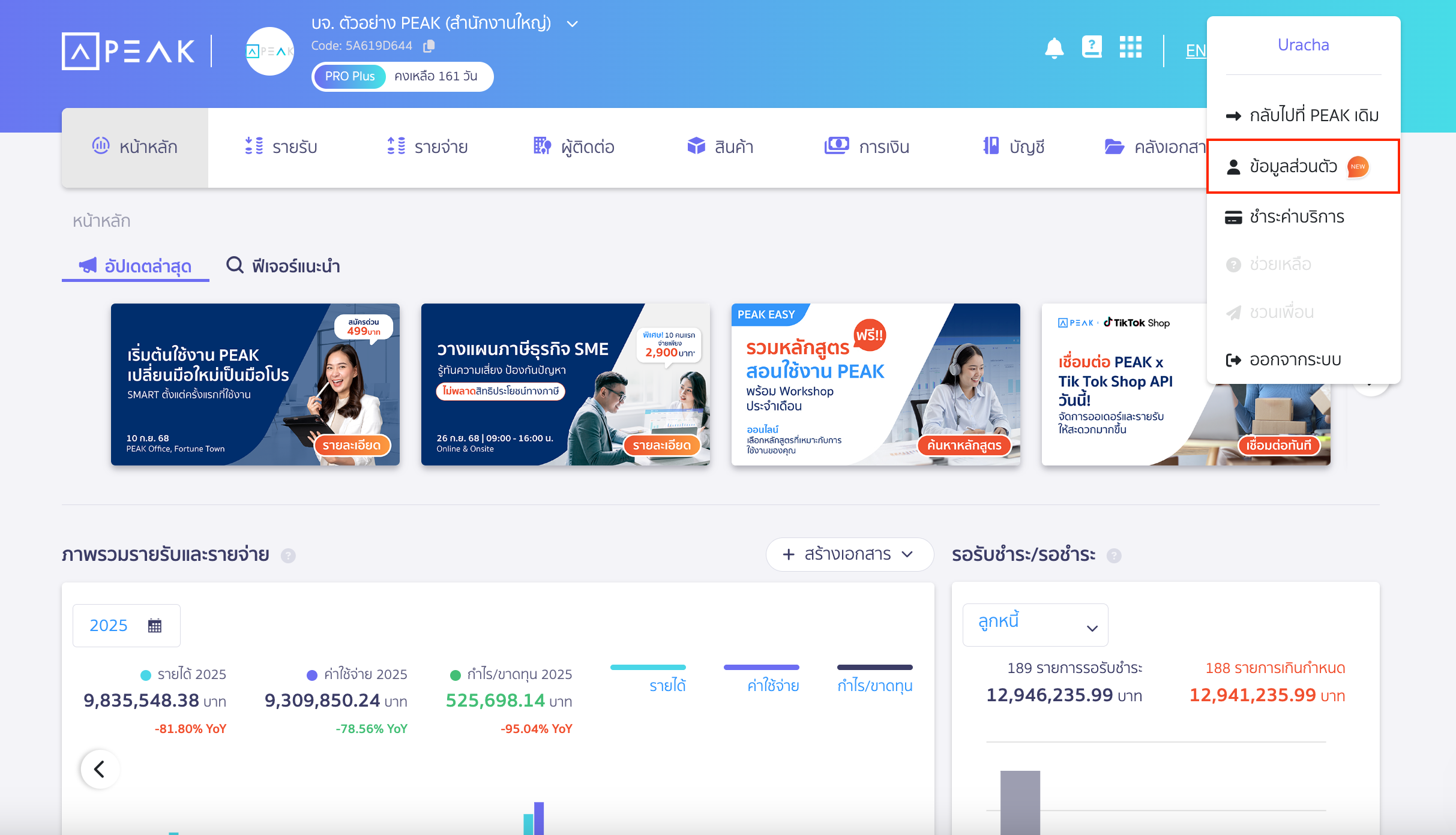Screen dimensions: 1456x835
Task: Open the สร้างเอกสาร dropdown
Action: [849, 554]
